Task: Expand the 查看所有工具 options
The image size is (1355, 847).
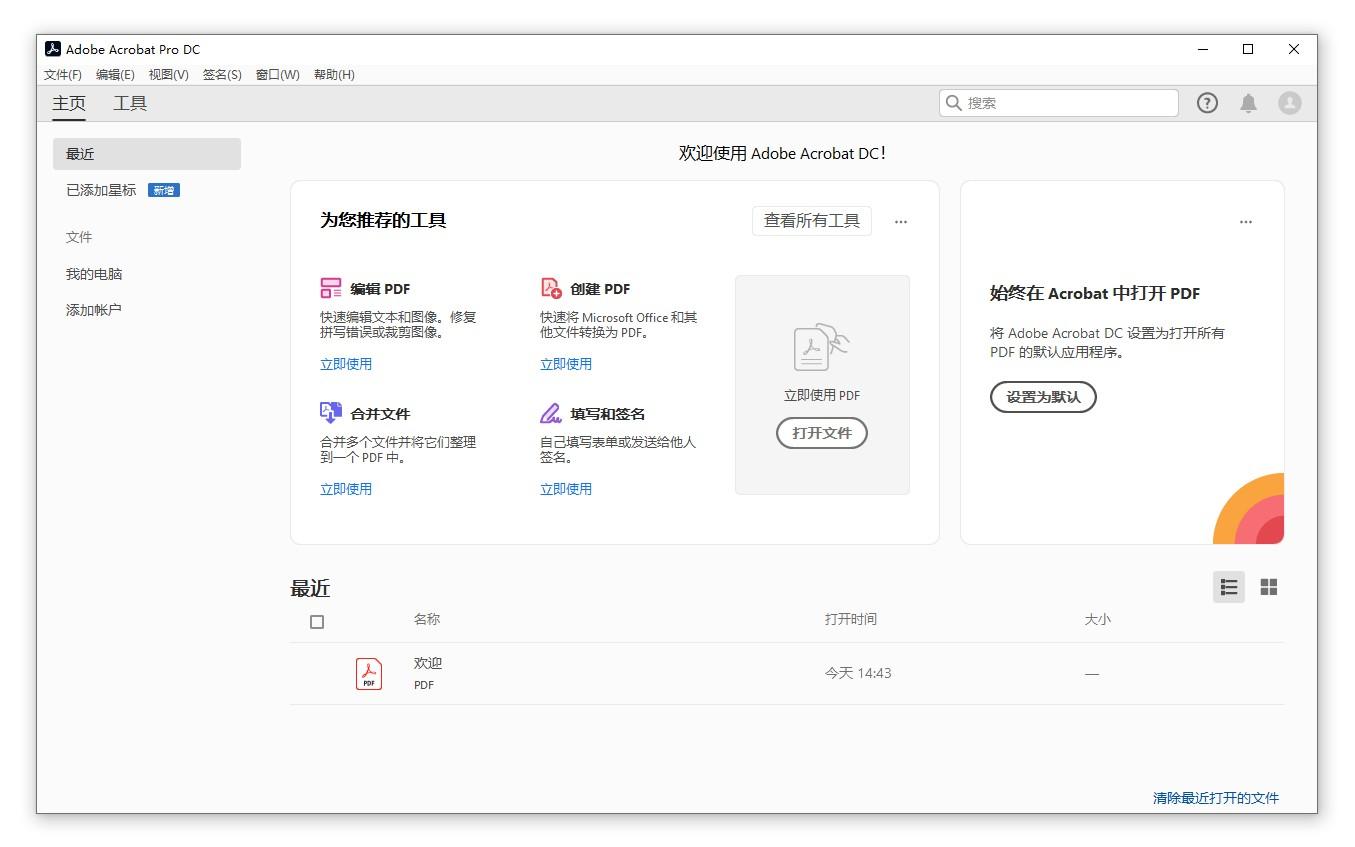Action: (812, 221)
